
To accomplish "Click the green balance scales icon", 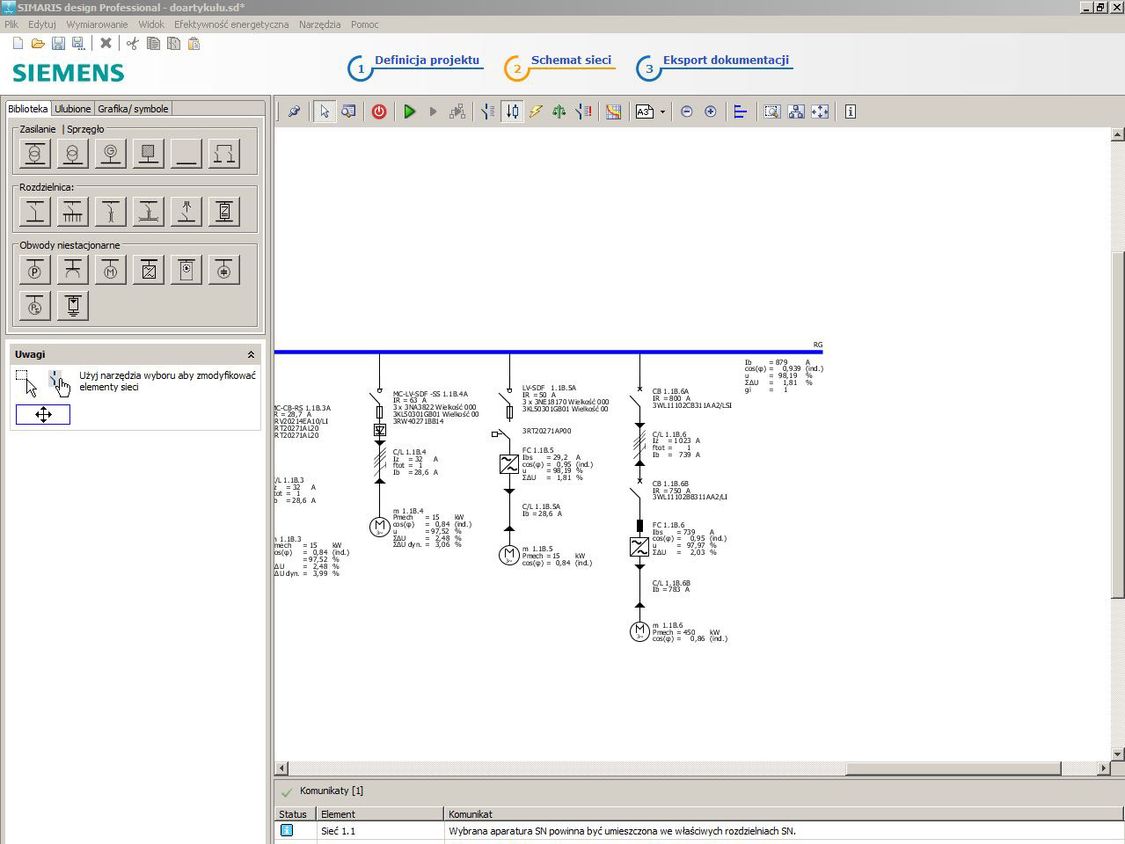I will click(x=559, y=111).
